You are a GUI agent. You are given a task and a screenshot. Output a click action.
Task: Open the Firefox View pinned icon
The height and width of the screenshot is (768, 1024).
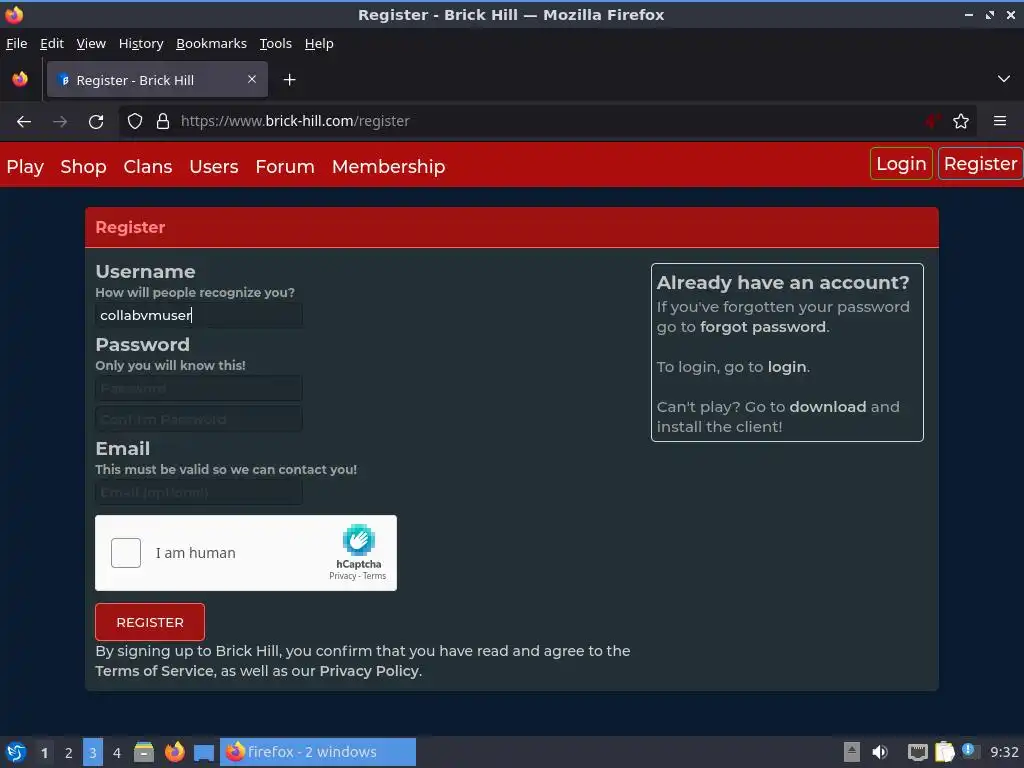[20, 80]
